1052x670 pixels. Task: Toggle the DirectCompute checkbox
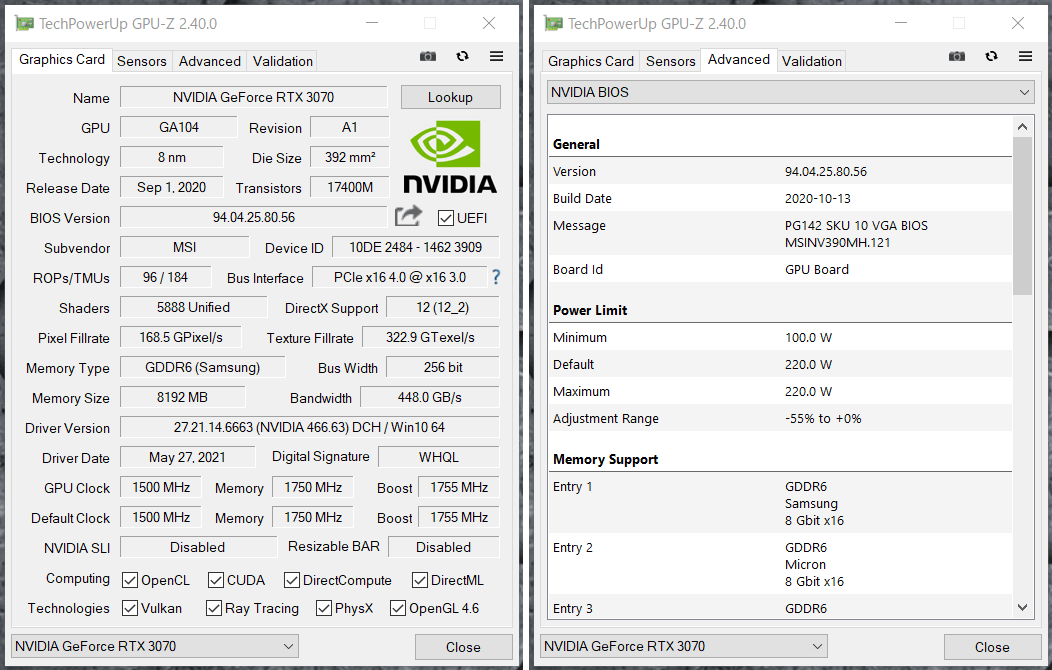pos(291,580)
